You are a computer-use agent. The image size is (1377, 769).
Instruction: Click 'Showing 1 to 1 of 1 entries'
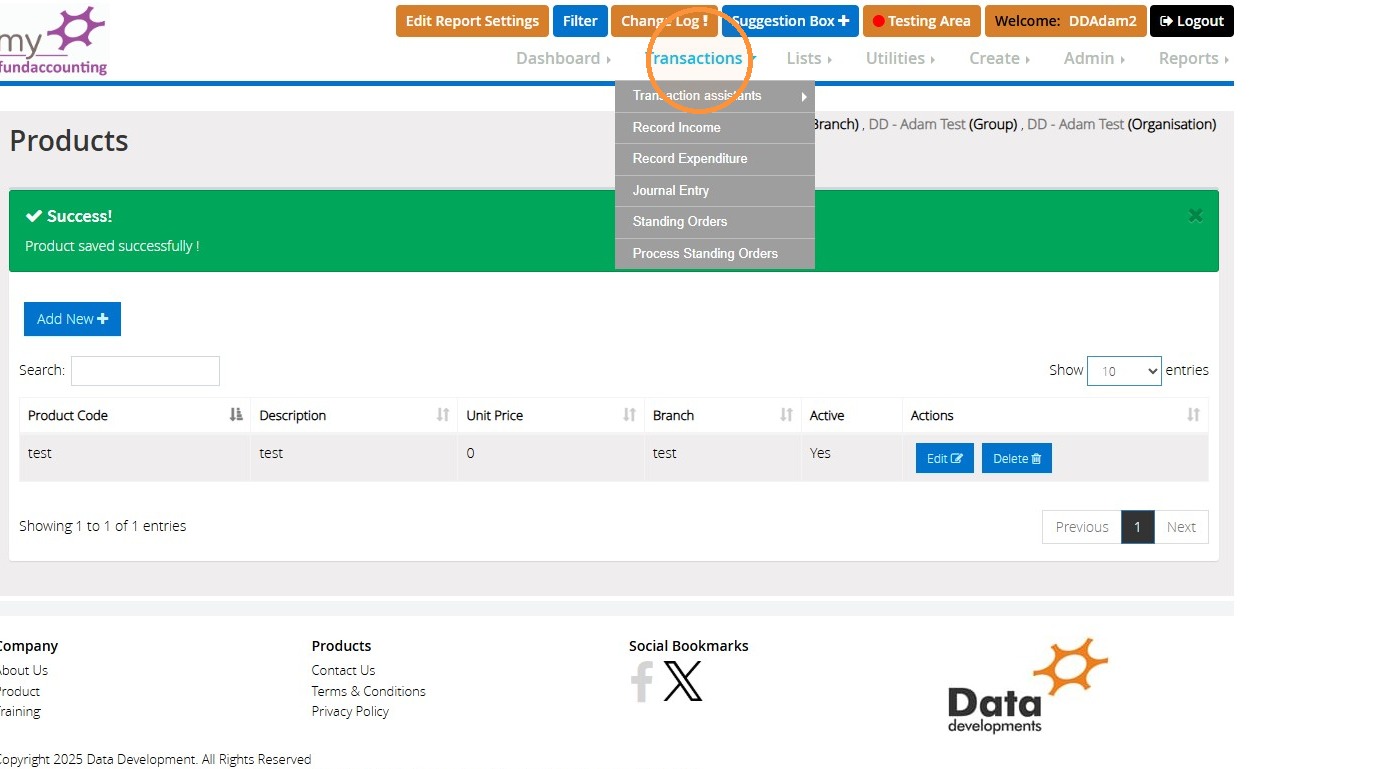[102, 526]
